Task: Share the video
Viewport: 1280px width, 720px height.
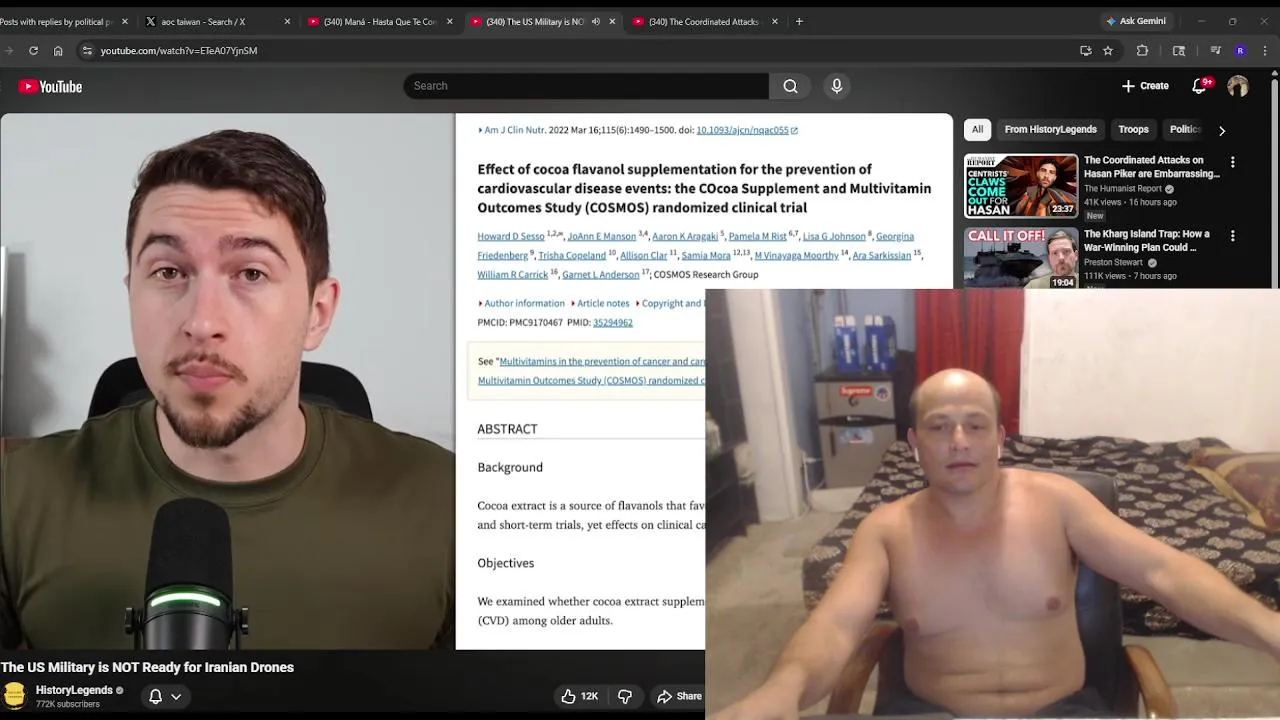Action: 678,696
